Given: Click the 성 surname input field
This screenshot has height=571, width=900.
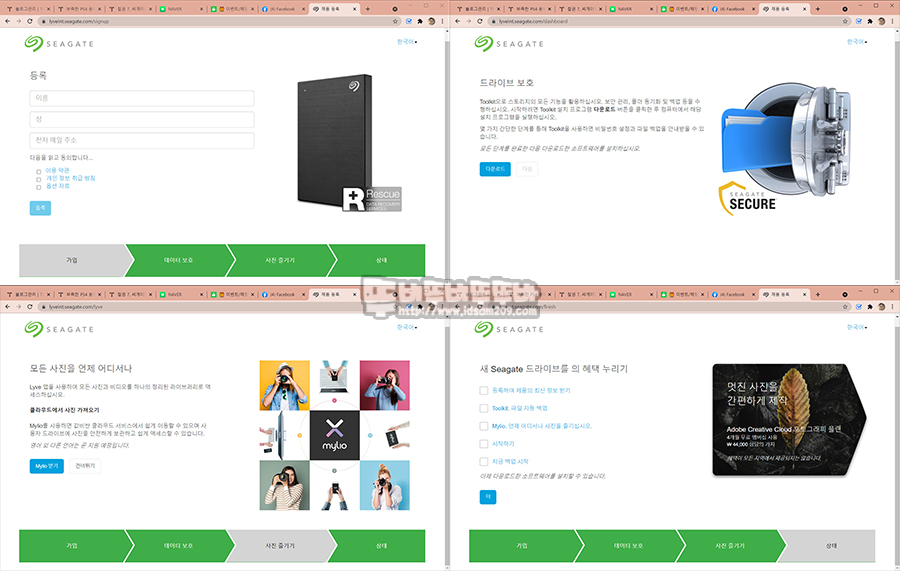Looking at the screenshot, I should pos(142,119).
